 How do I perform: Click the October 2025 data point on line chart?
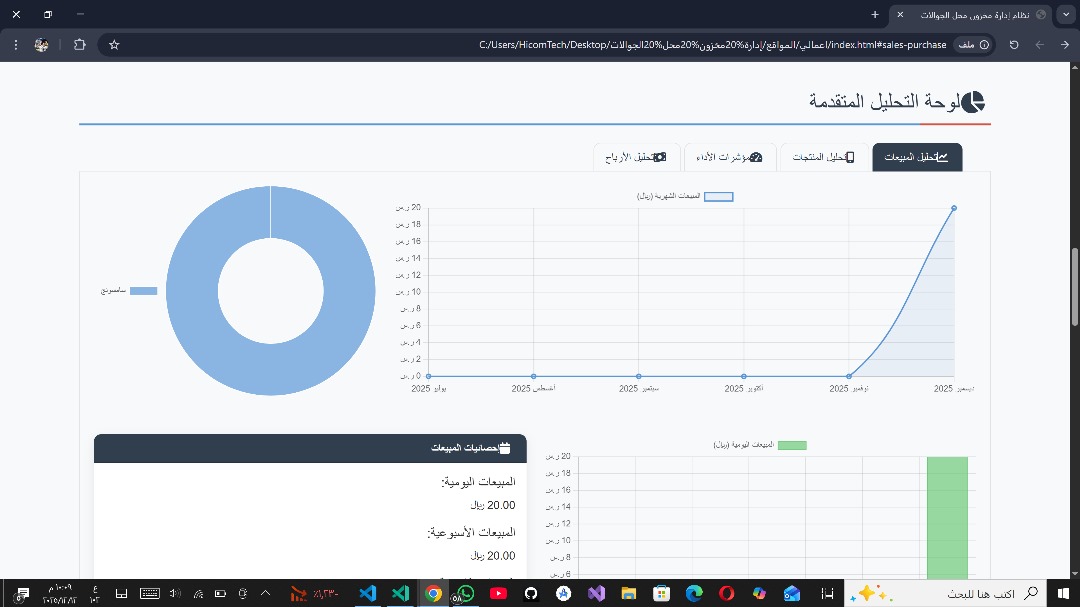click(744, 376)
